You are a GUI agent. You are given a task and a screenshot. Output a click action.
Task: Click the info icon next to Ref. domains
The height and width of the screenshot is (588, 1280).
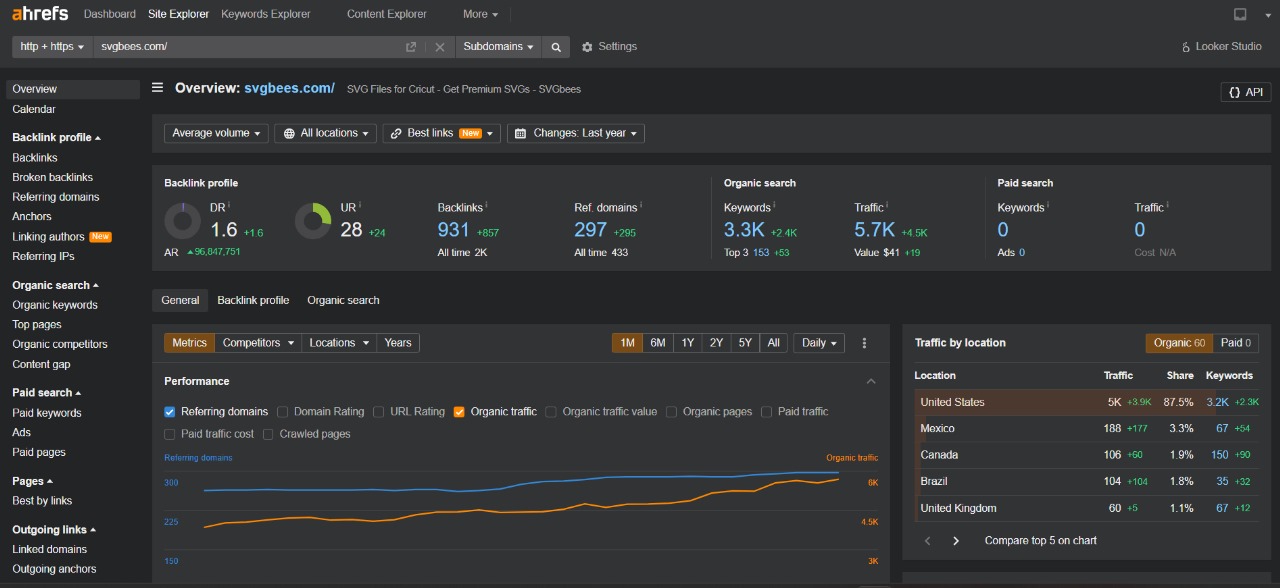coord(641,205)
